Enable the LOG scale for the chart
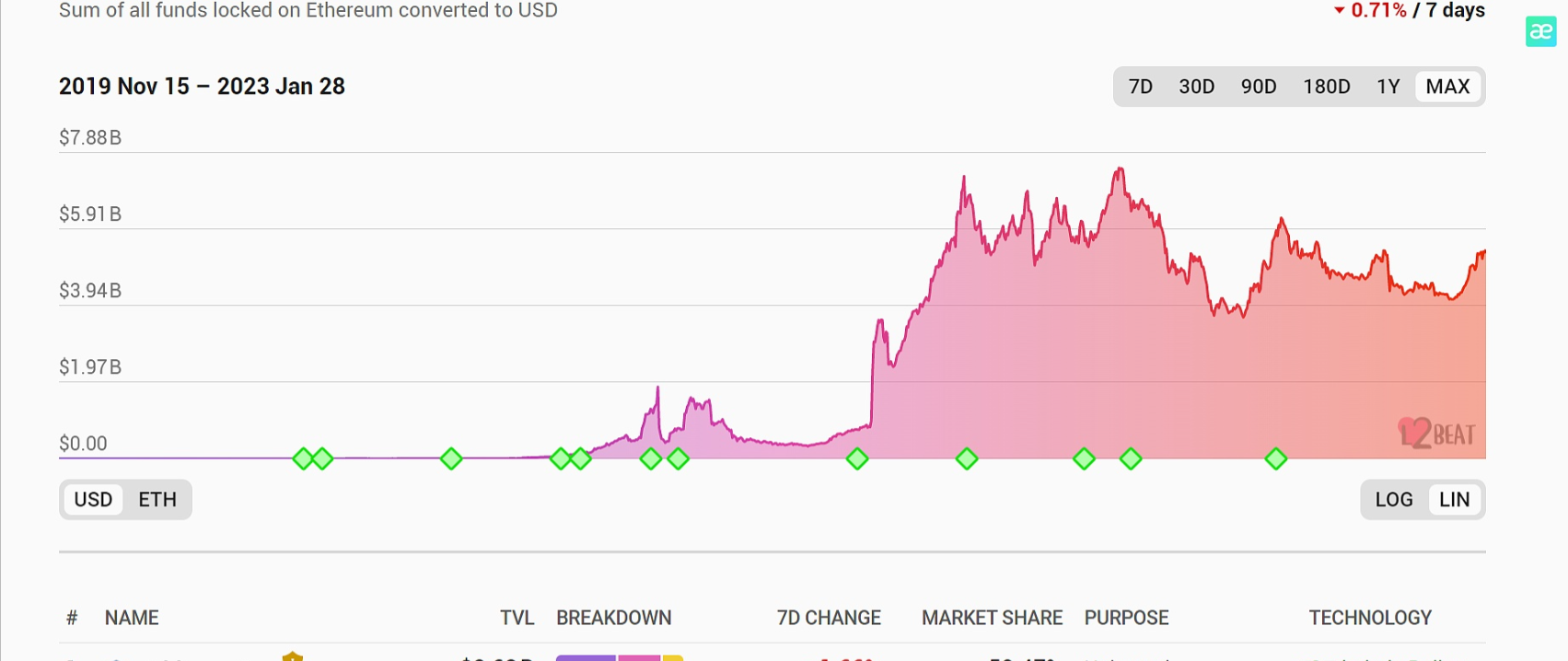 1393,500
